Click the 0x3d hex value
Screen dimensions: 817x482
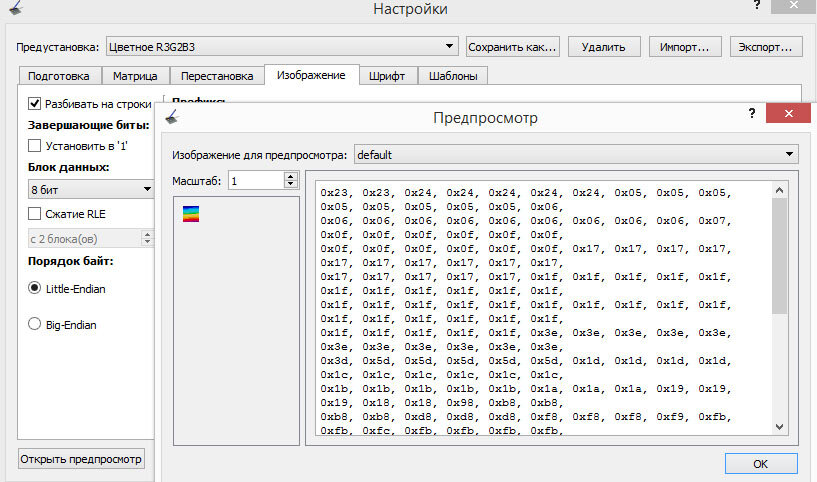click(x=334, y=361)
